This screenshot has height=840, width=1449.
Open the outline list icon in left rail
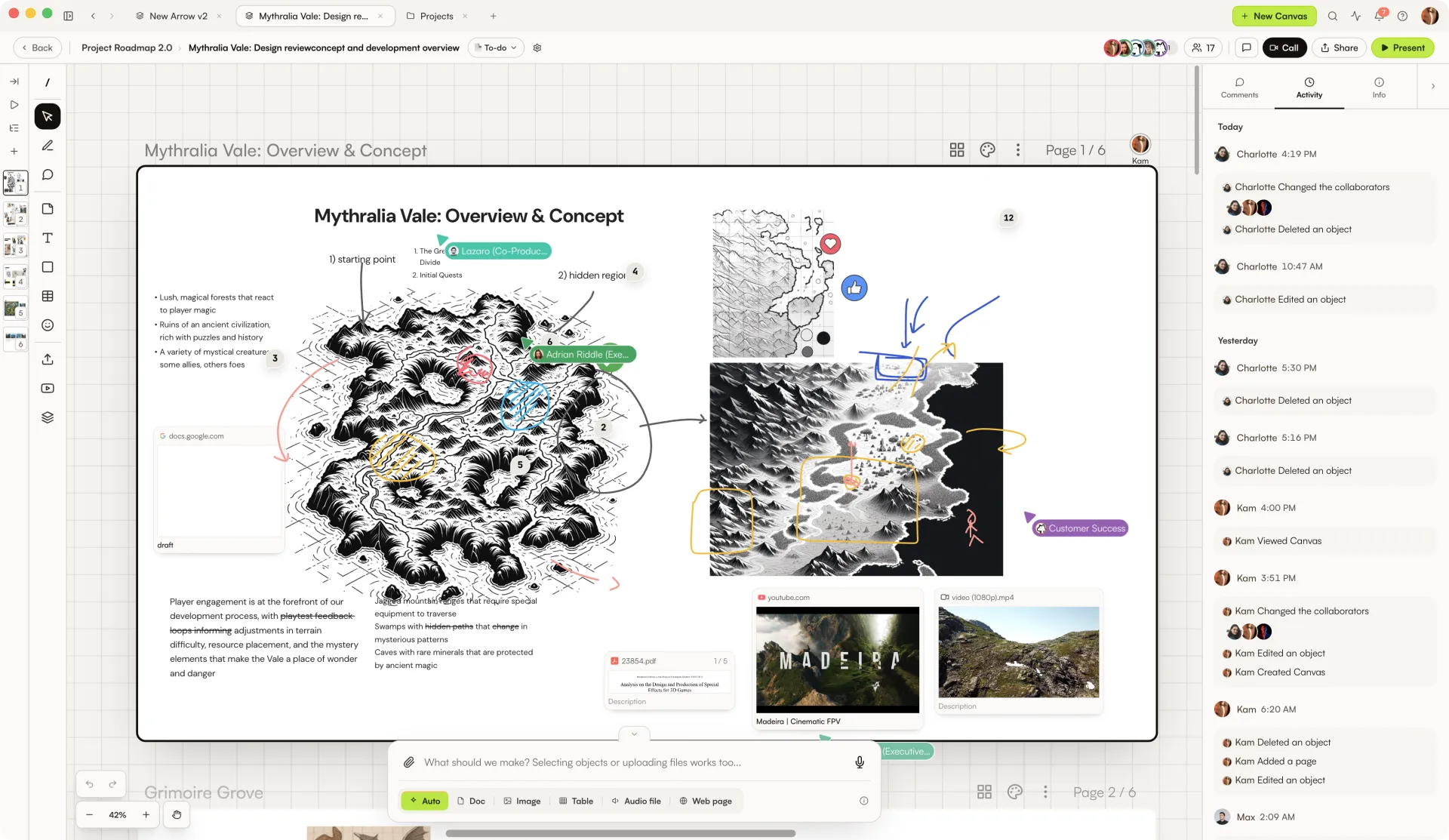14,128
